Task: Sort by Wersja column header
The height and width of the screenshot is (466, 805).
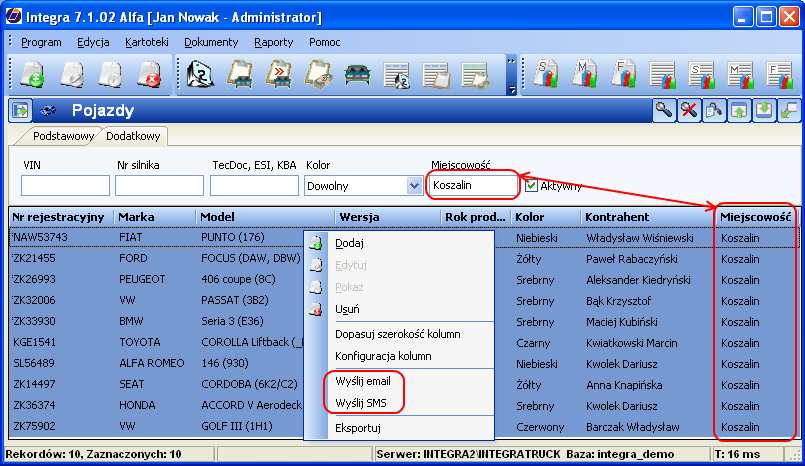Action: [388, 217]
